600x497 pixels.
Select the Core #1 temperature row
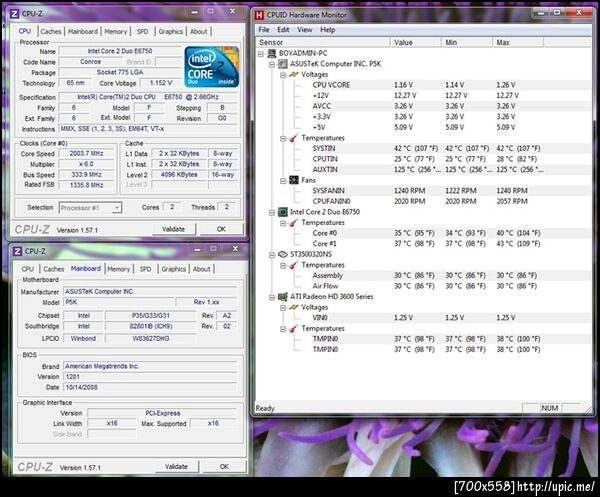[x=423, y=244]
